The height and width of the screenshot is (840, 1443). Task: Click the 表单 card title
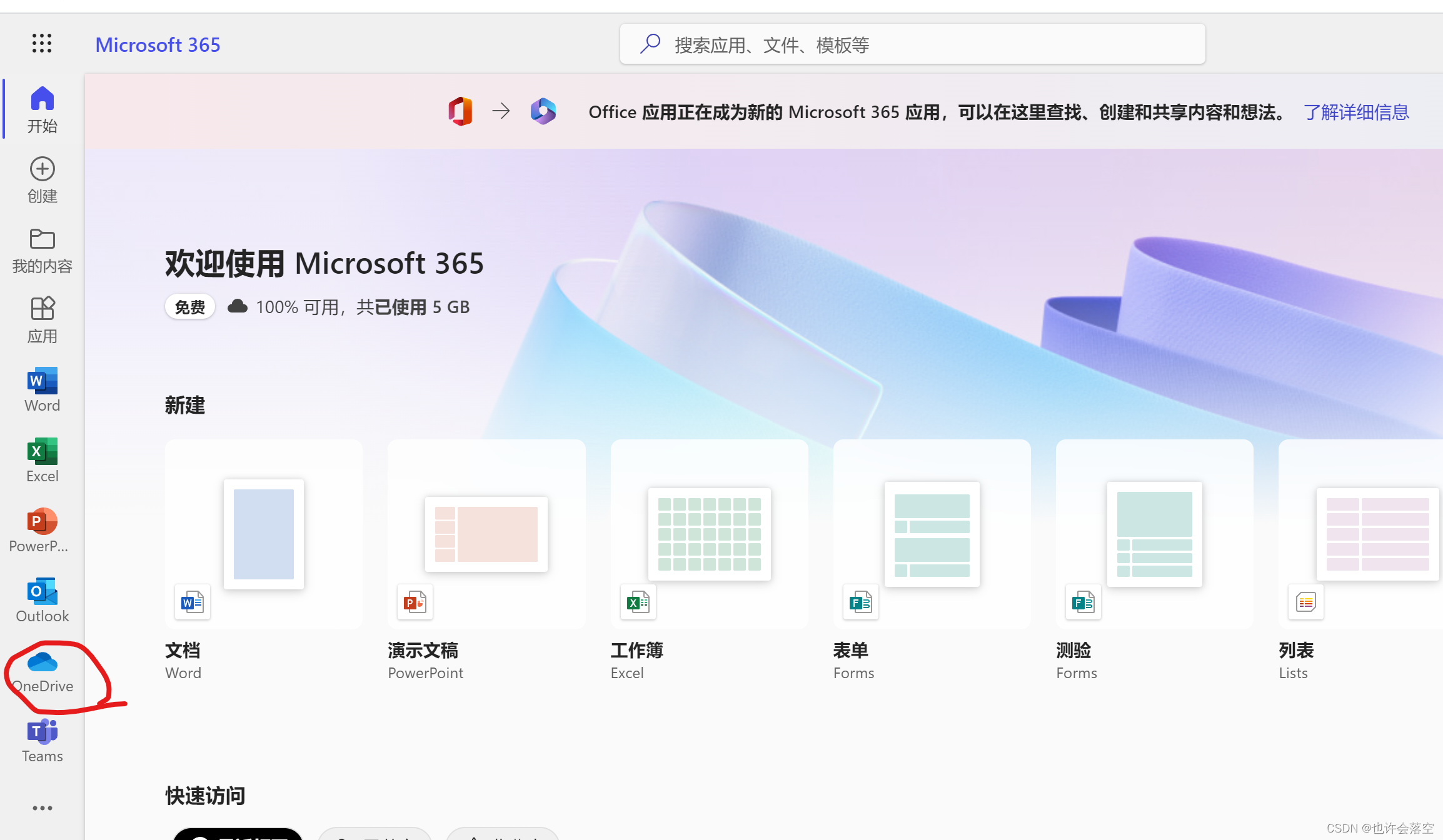[851, 650]
